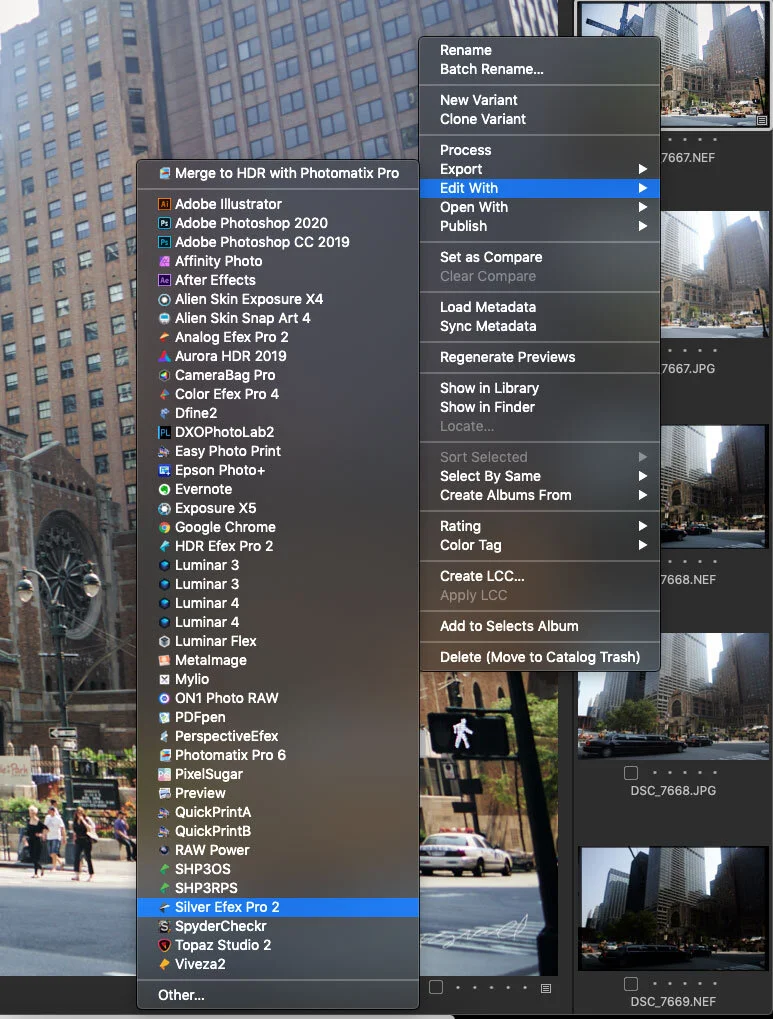The image size is (773, 1019).
Task: Click the After Effects icon
Action: (x=164, y=280)
